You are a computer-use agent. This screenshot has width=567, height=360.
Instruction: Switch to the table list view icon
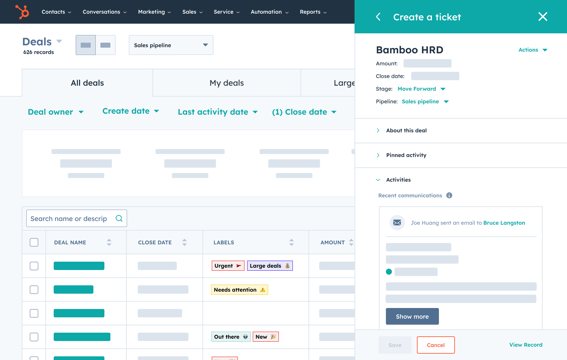[86, 45]
